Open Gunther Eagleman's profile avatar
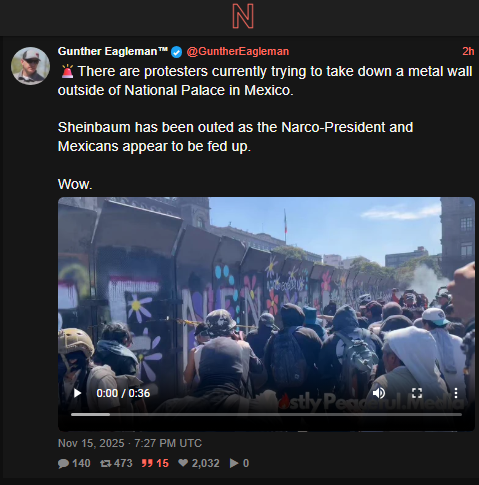Image resolution: width=479 pixels, height=485 pixels. tap(30, 66)
